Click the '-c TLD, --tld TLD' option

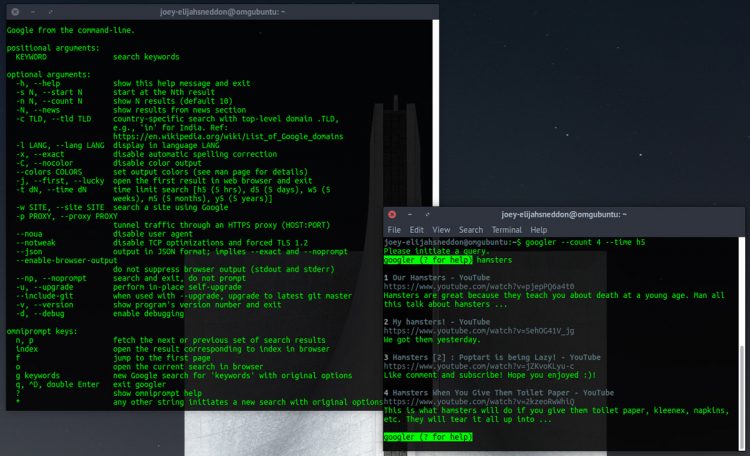(x=53, y=119)
